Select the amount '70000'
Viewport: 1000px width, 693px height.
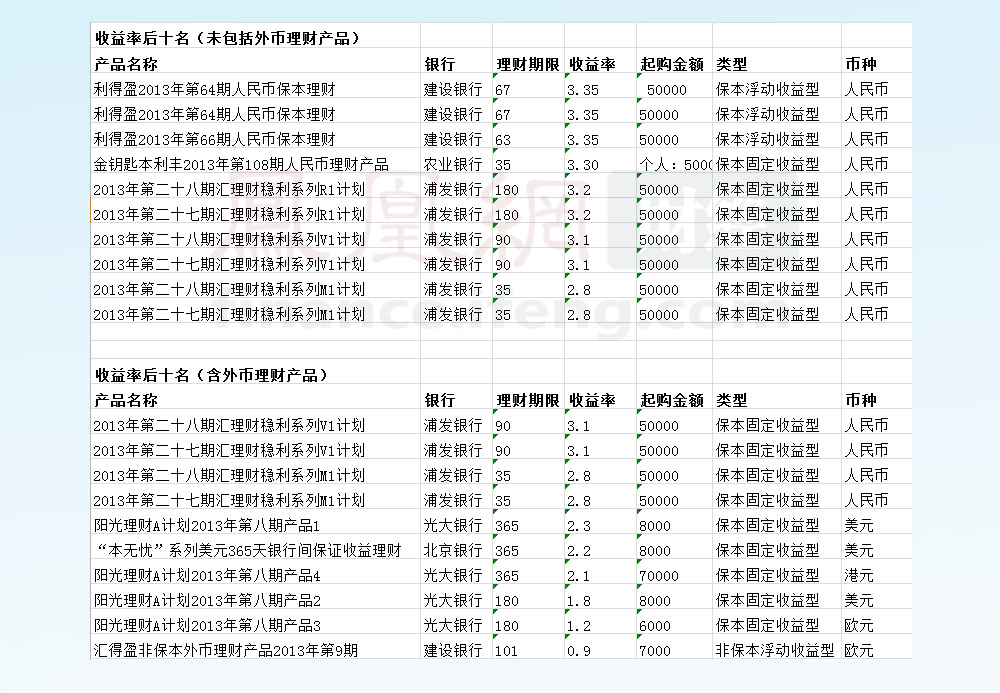tap(659, 576)
